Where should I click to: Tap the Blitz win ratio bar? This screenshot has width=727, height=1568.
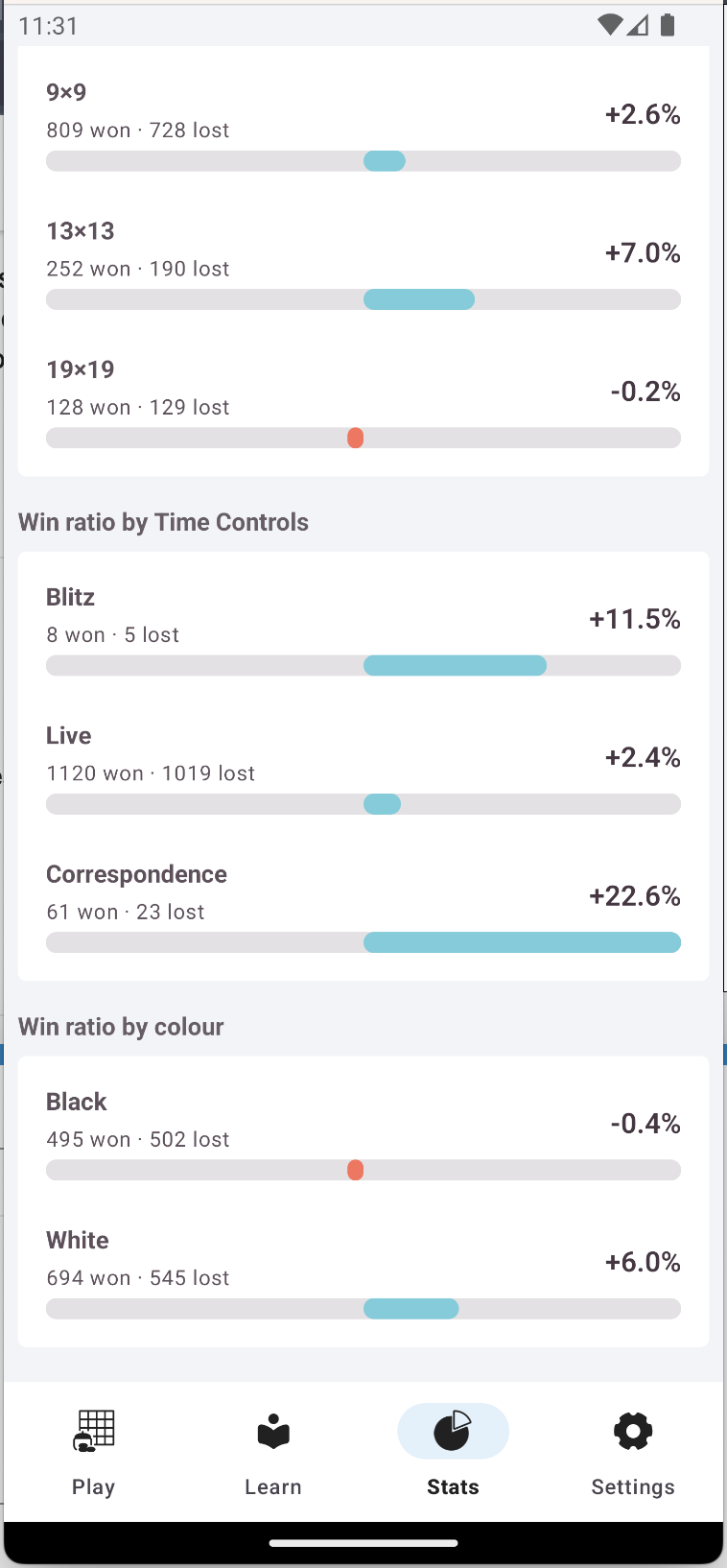363,665
